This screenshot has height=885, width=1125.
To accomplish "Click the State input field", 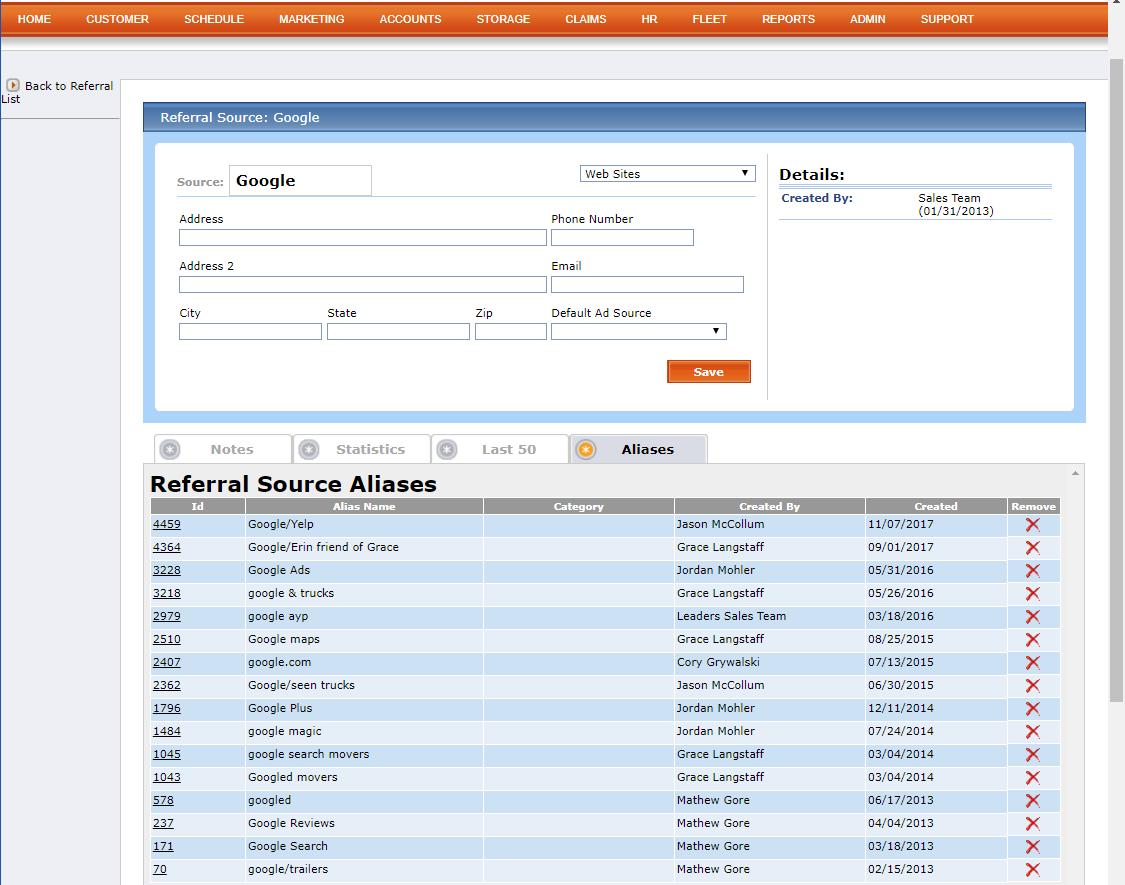I will coord(398,332).
